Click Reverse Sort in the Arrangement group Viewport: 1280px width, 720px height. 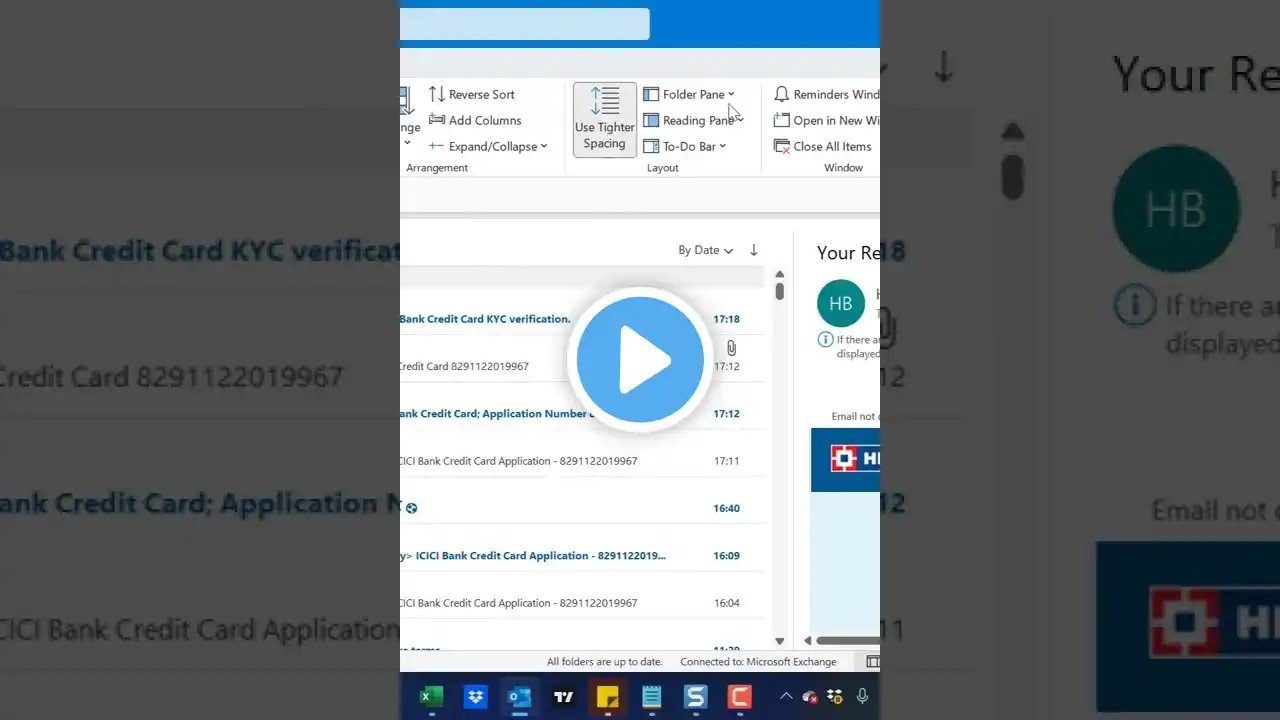[472, 94]
